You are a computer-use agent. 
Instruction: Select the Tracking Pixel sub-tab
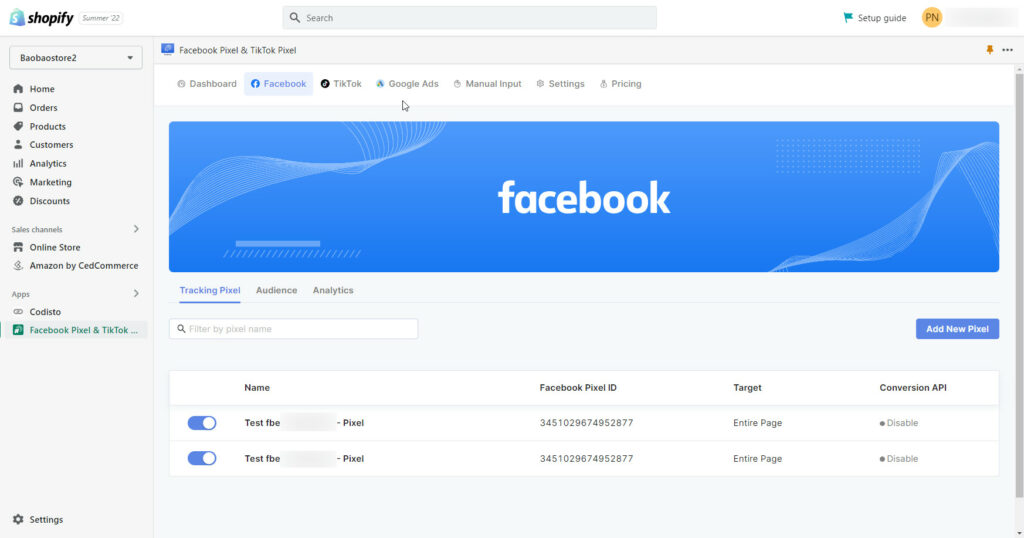tap(210, 291)
